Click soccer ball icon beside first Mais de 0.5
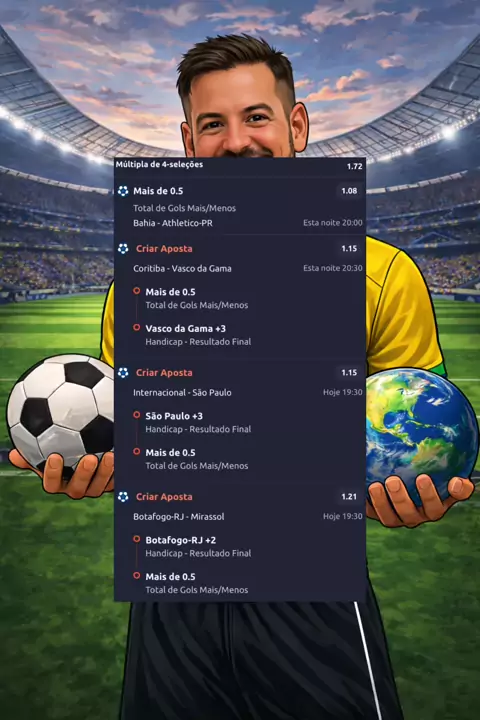This screenshot has width=480, height=720. coord(123,191)
